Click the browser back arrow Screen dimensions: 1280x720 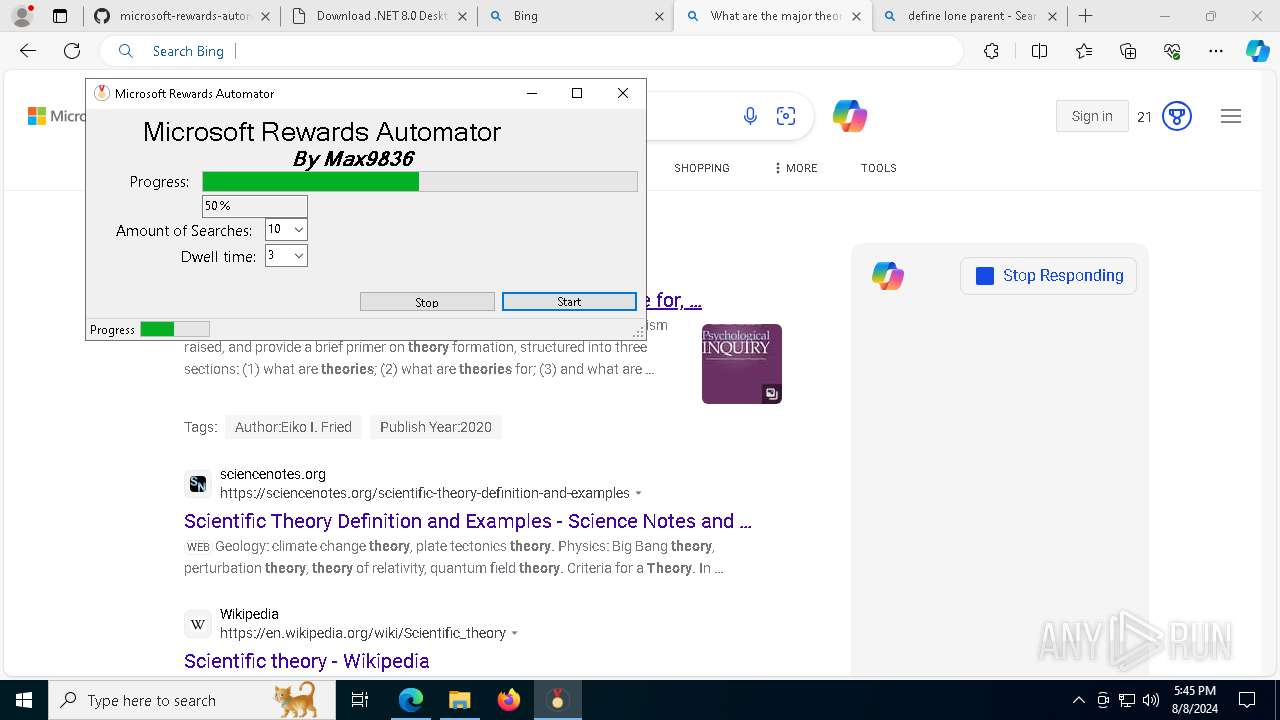pyautogui.click(x=28, y=51)
